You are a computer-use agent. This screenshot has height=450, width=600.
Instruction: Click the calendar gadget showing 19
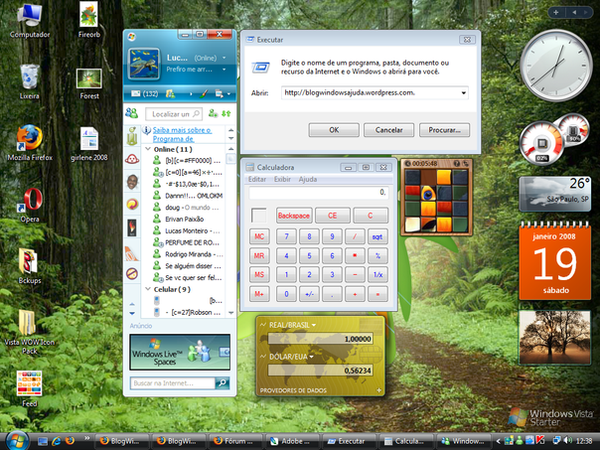[555, 261]
